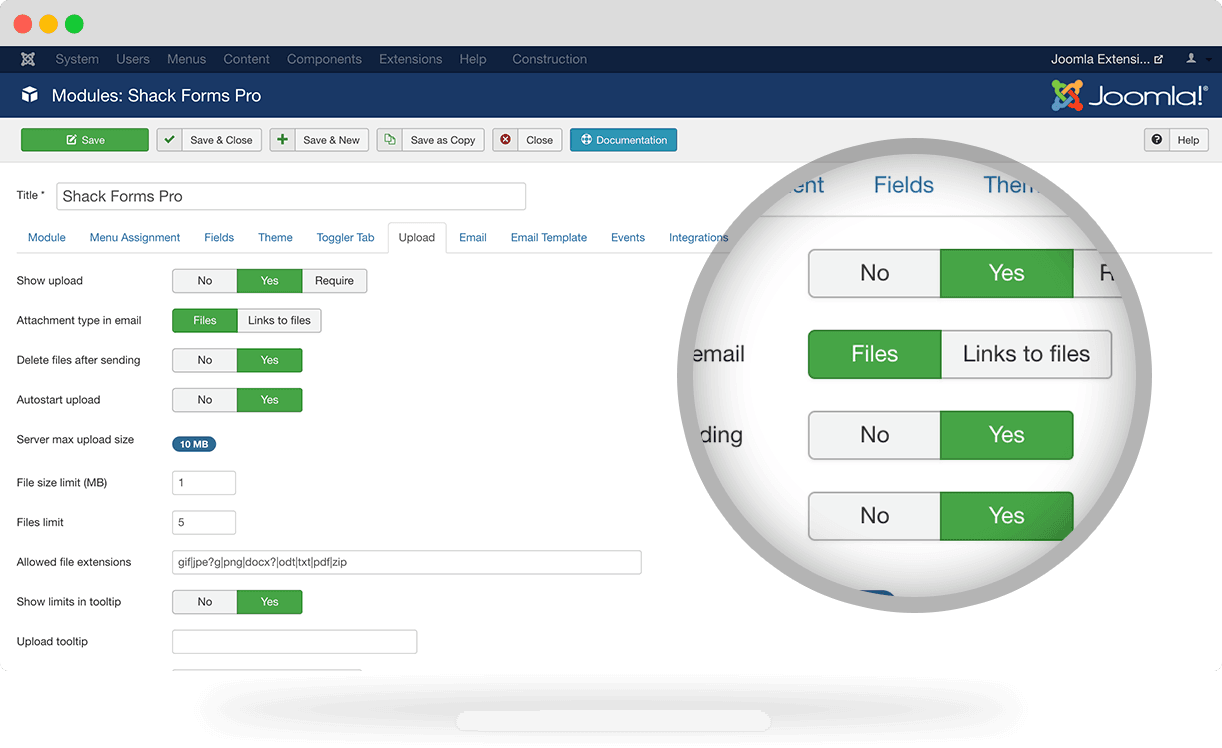The width and height of the screenshot is (1222, 748).
Task: Choose Links to files attachment type
Action: point(279,321)
